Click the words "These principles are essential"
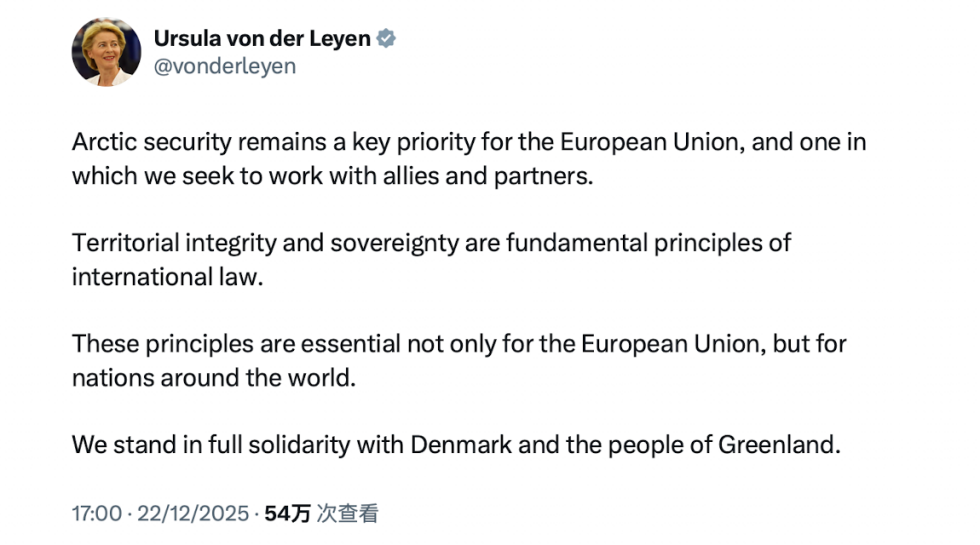The width and height of the screenshot is (980, 545). (x=234, y=344)
